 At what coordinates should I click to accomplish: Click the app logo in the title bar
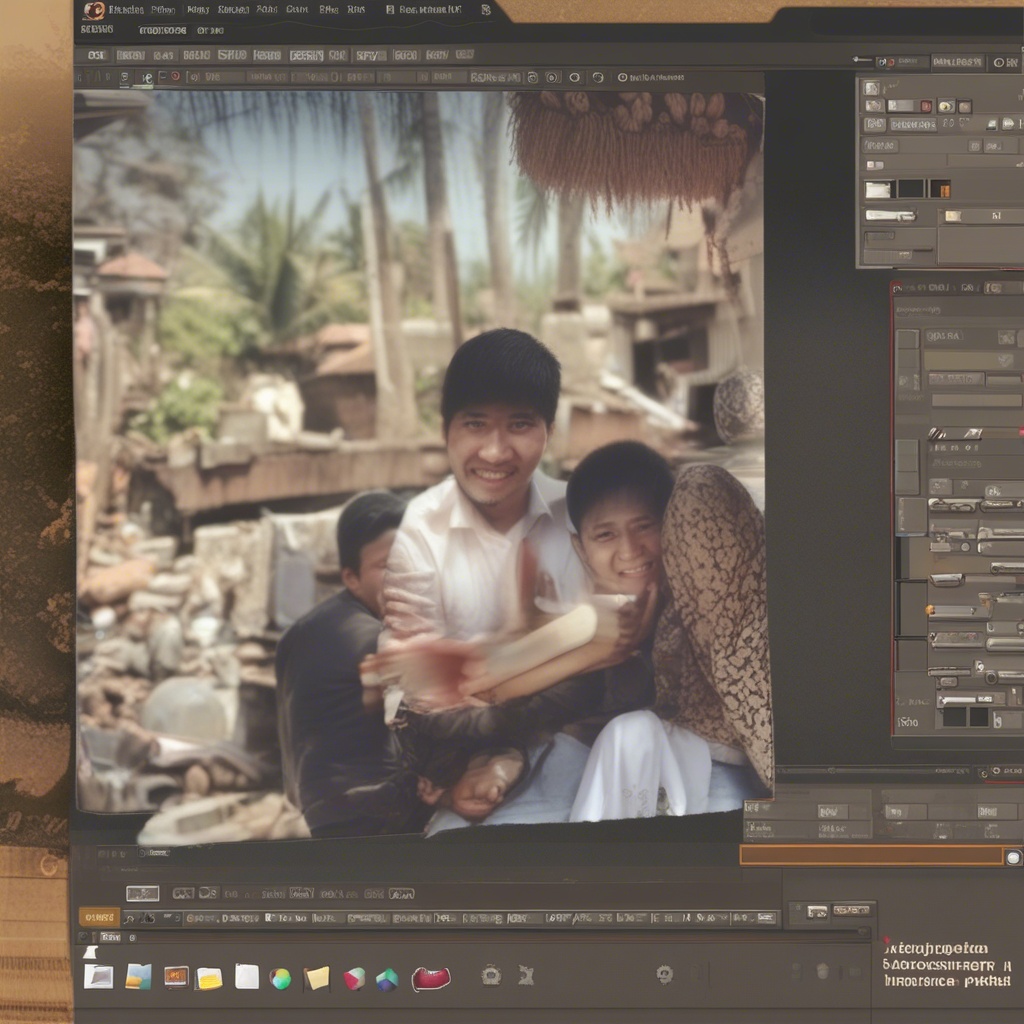tap(94, 10)
